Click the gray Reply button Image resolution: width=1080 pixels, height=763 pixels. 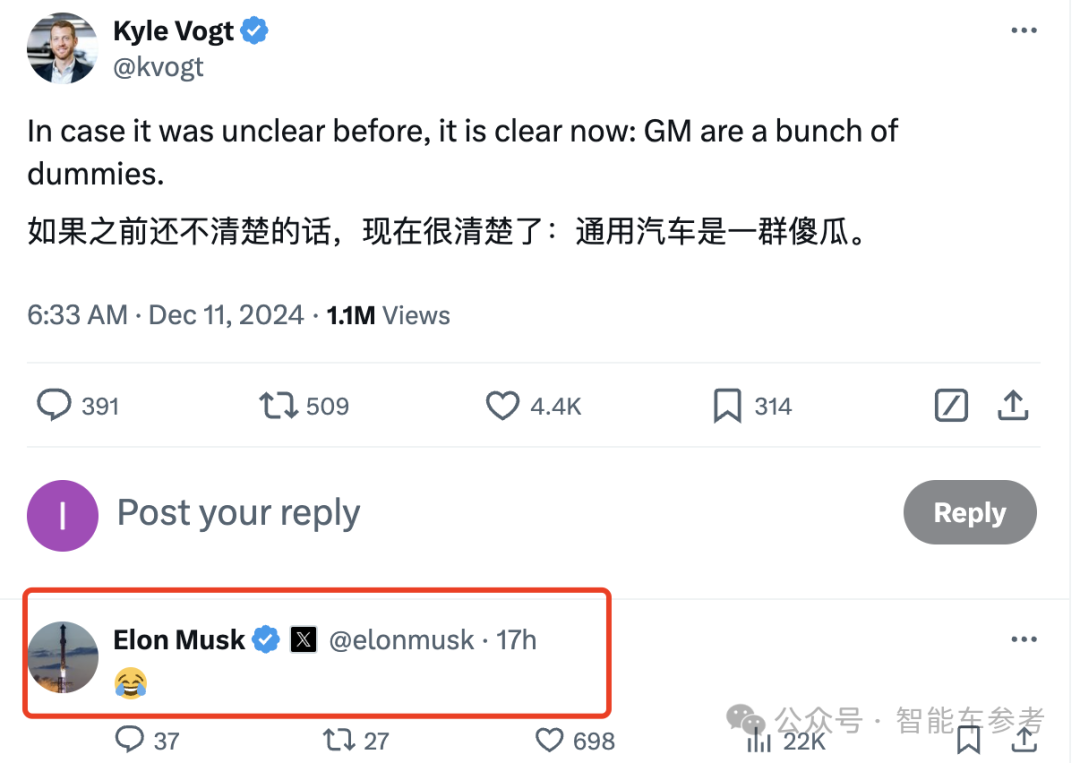pyautogui.click(x=969, y=513)
